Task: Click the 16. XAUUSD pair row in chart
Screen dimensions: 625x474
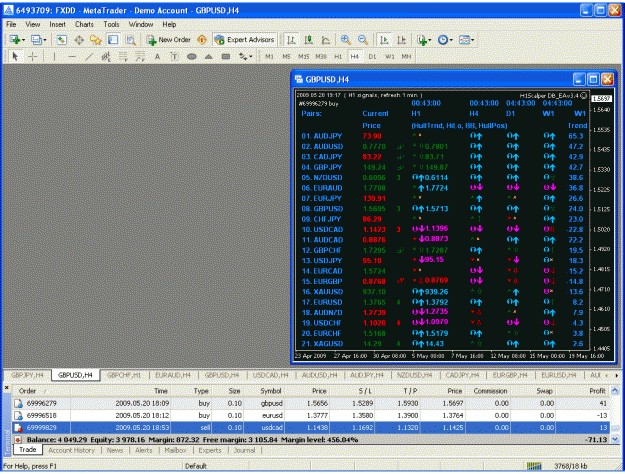Action: coord(443,291)
